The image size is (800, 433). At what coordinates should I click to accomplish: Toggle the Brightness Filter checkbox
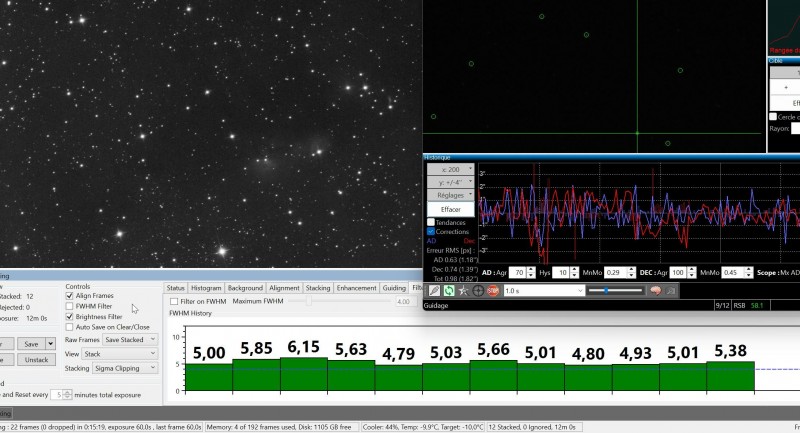pyautogui.click(x=69, y=317)
